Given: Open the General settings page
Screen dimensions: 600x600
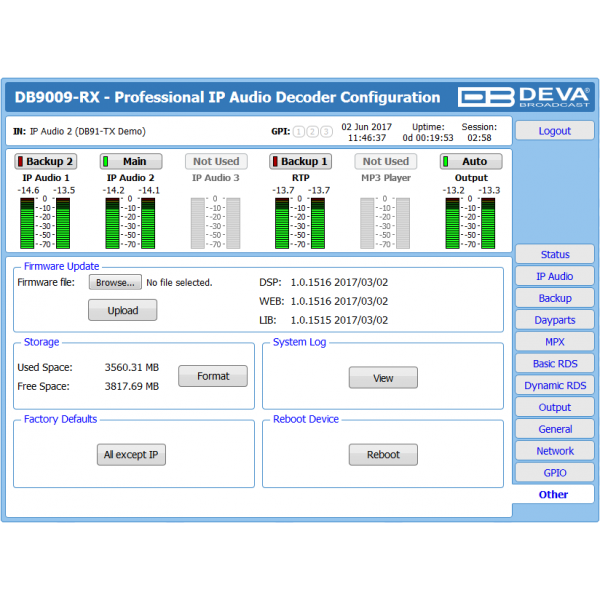Looking at the screenshot, I should tap(554, 429).
